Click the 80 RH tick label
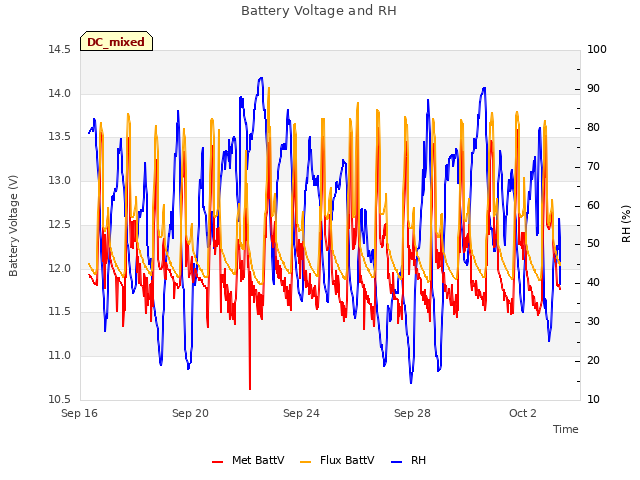Image resolution: width=640 pixels, height=480 pixels. click(593, 128)
